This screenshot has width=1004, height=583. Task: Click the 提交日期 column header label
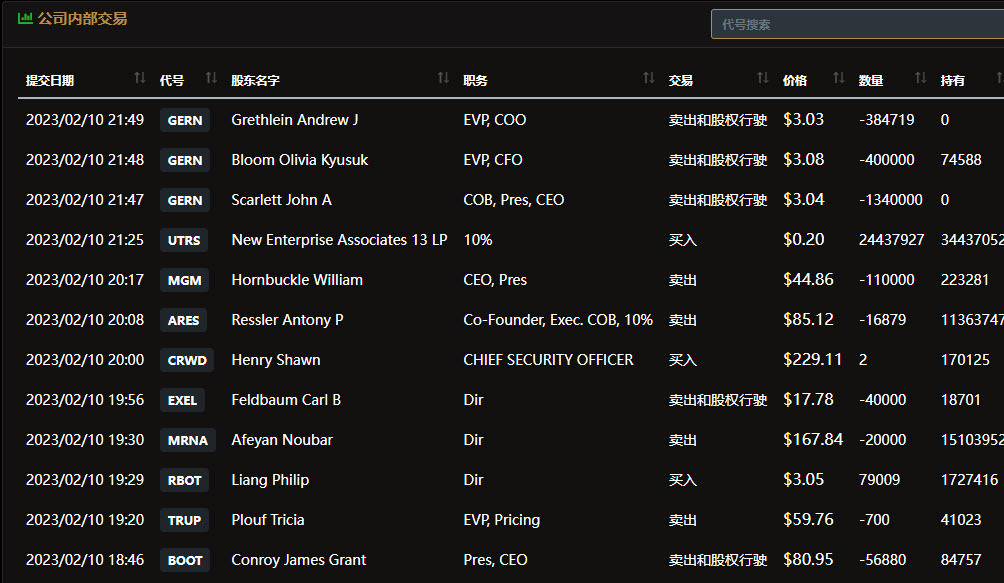[50, 80]
